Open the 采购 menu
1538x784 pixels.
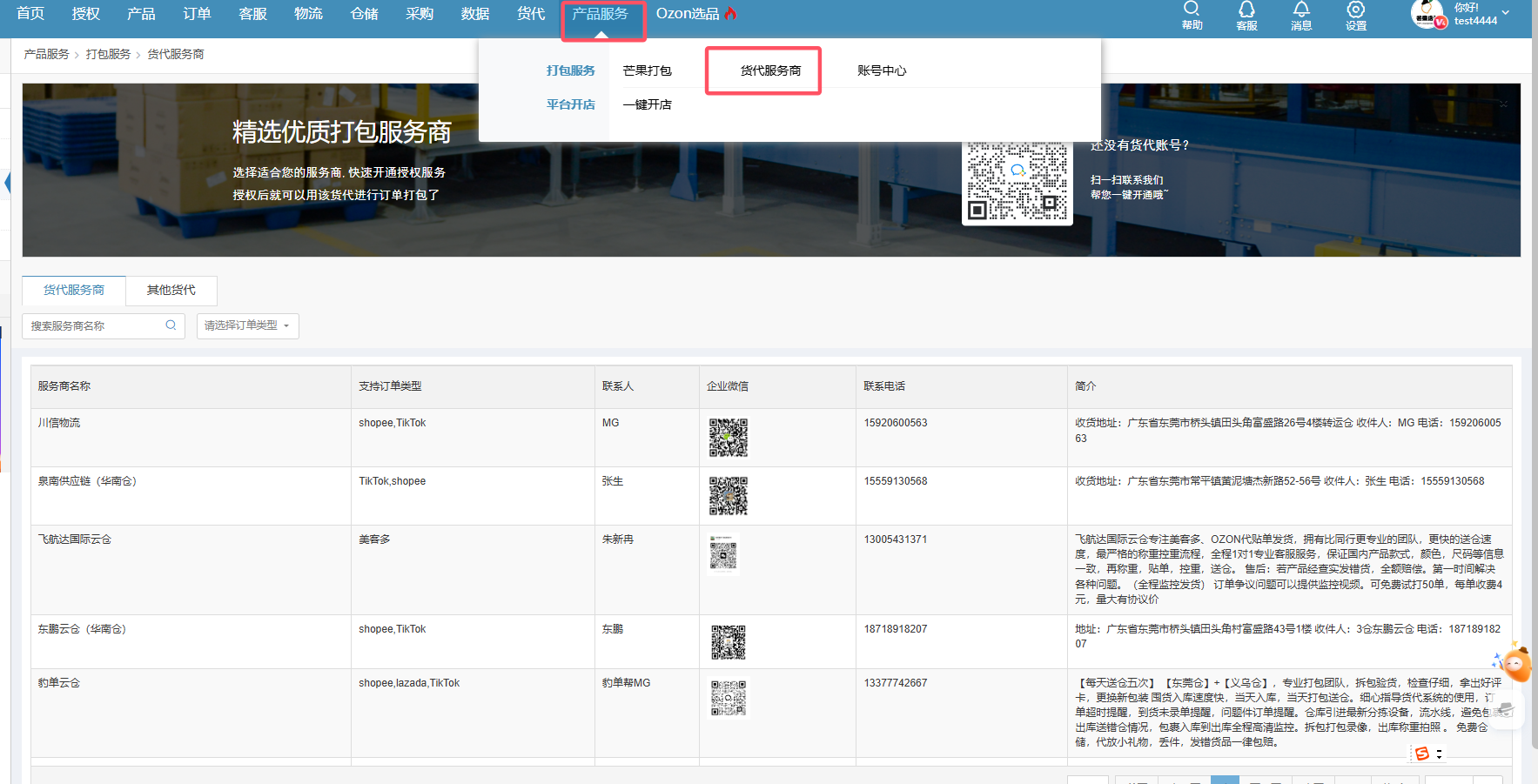(x=420, y=14)
